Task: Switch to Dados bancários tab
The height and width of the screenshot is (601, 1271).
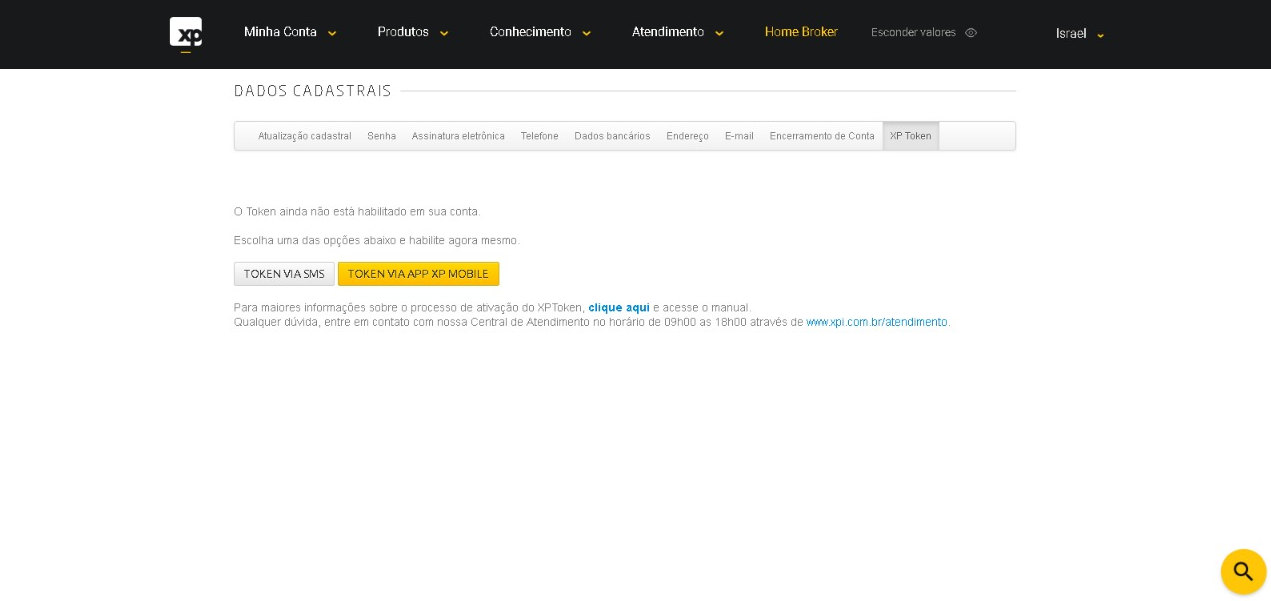Action: pos(612,136)
